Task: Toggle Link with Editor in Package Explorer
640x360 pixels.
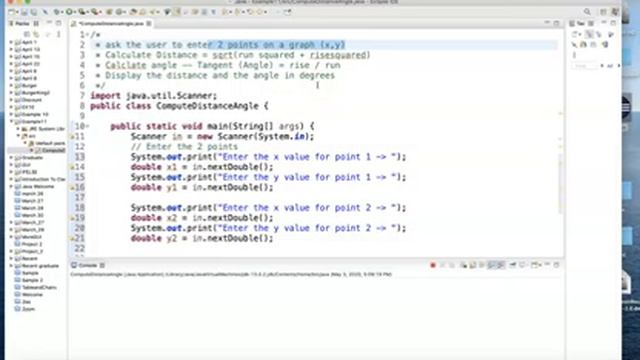Action: pos(36,34)
